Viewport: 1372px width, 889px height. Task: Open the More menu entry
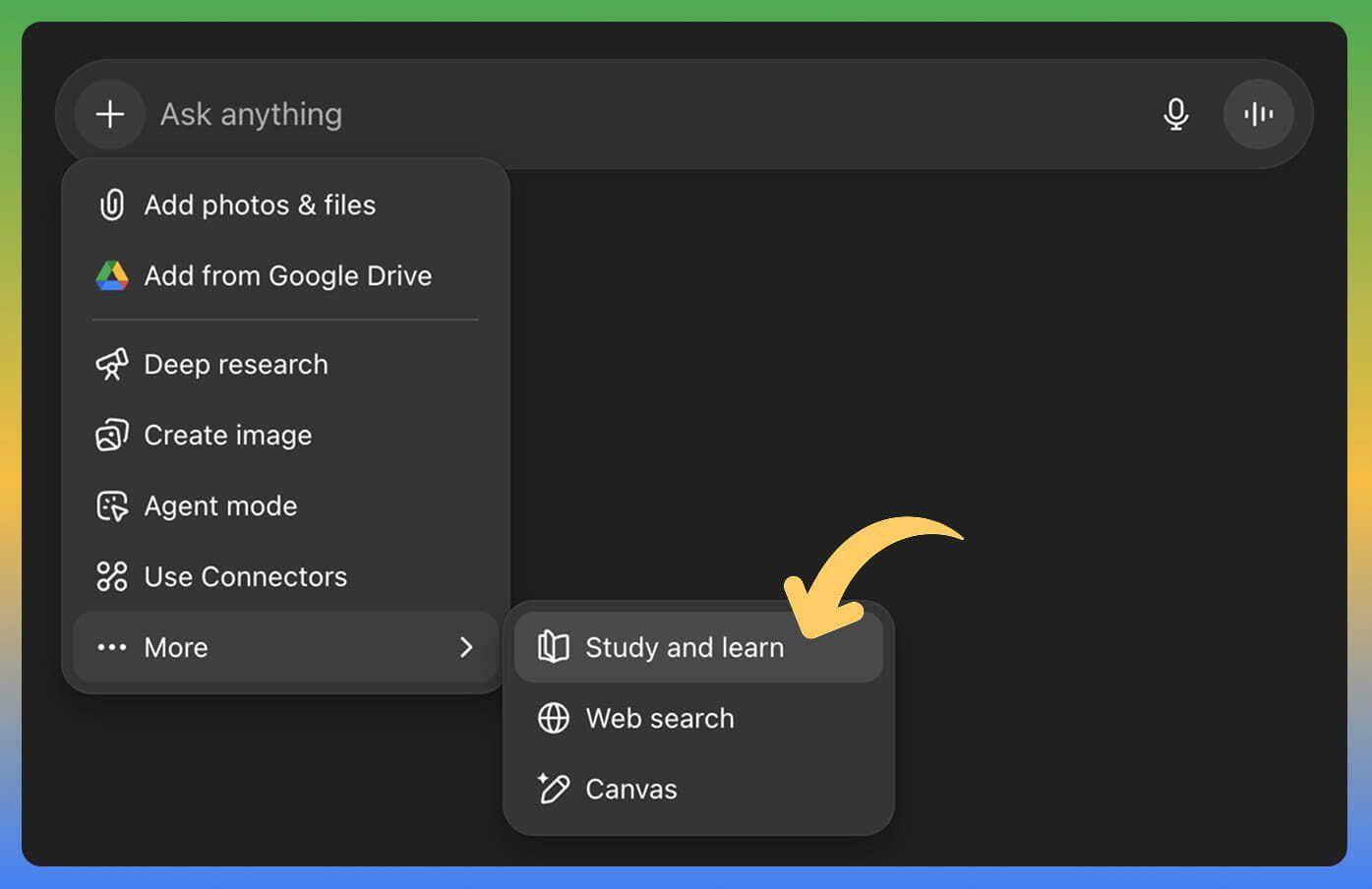point(285,647)
